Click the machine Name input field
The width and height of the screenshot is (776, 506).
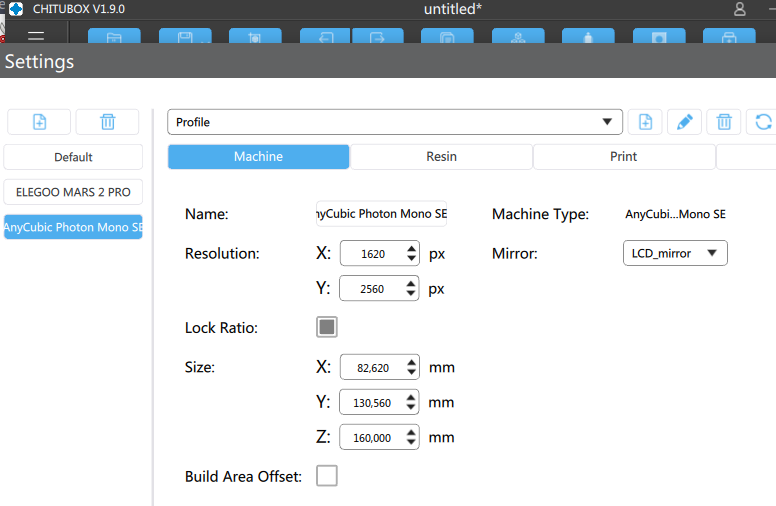pyautogui.click(x=381, y=214)
